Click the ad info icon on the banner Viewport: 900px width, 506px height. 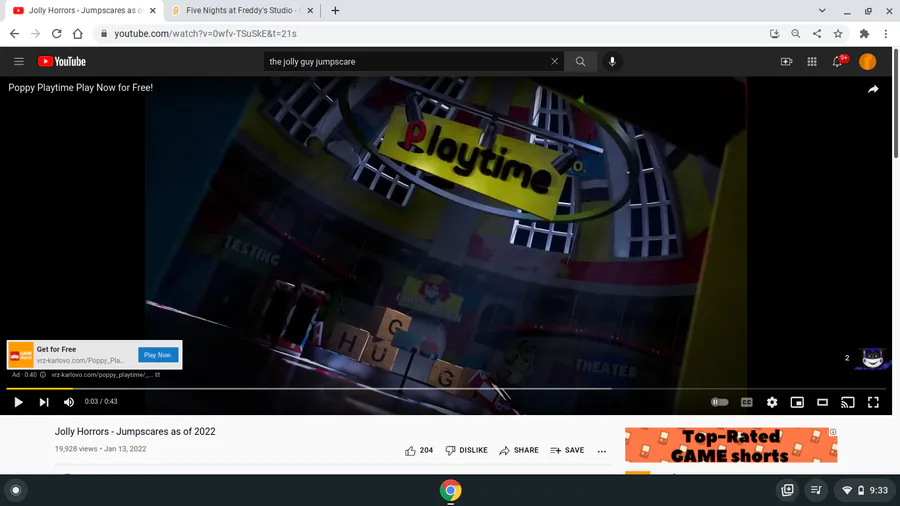click(833, 431)
